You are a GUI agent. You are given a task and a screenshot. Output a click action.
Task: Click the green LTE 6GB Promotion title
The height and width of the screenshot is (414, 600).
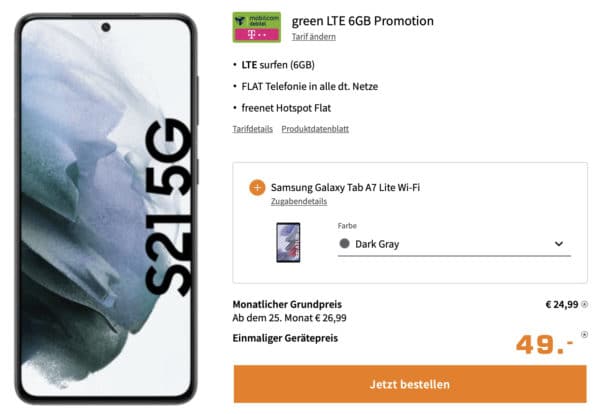coord(363,21)
